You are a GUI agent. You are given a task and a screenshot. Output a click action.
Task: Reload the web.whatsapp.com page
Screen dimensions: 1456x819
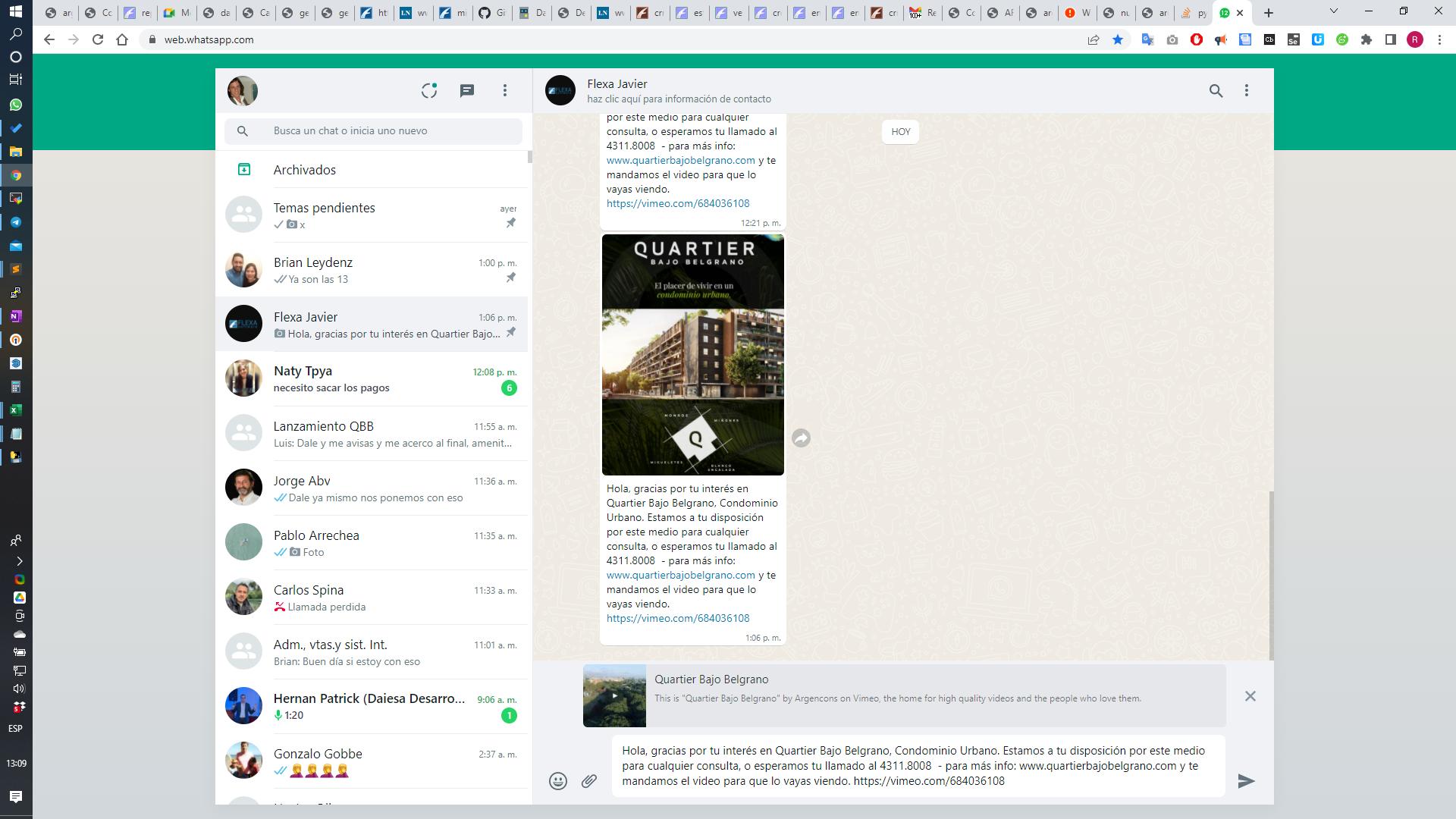[x=98, y=39]
